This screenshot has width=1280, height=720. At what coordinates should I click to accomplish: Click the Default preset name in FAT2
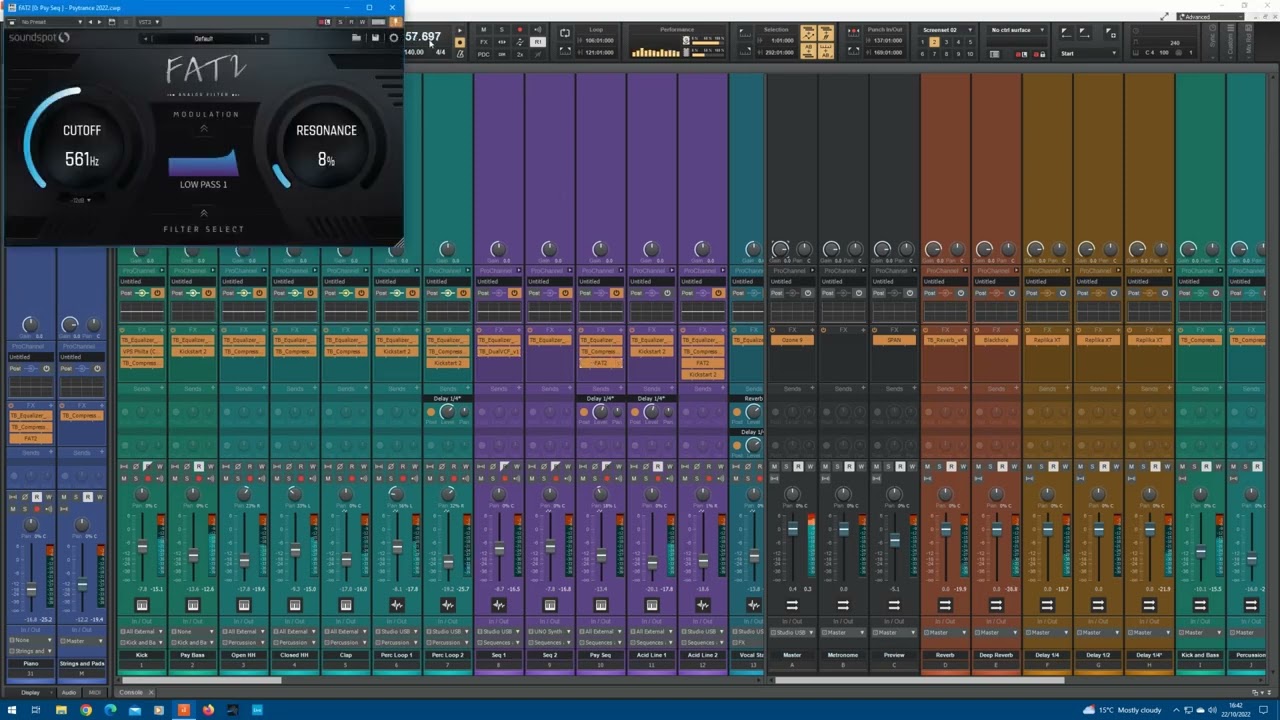pyautogui.click(x=204, y=39)
